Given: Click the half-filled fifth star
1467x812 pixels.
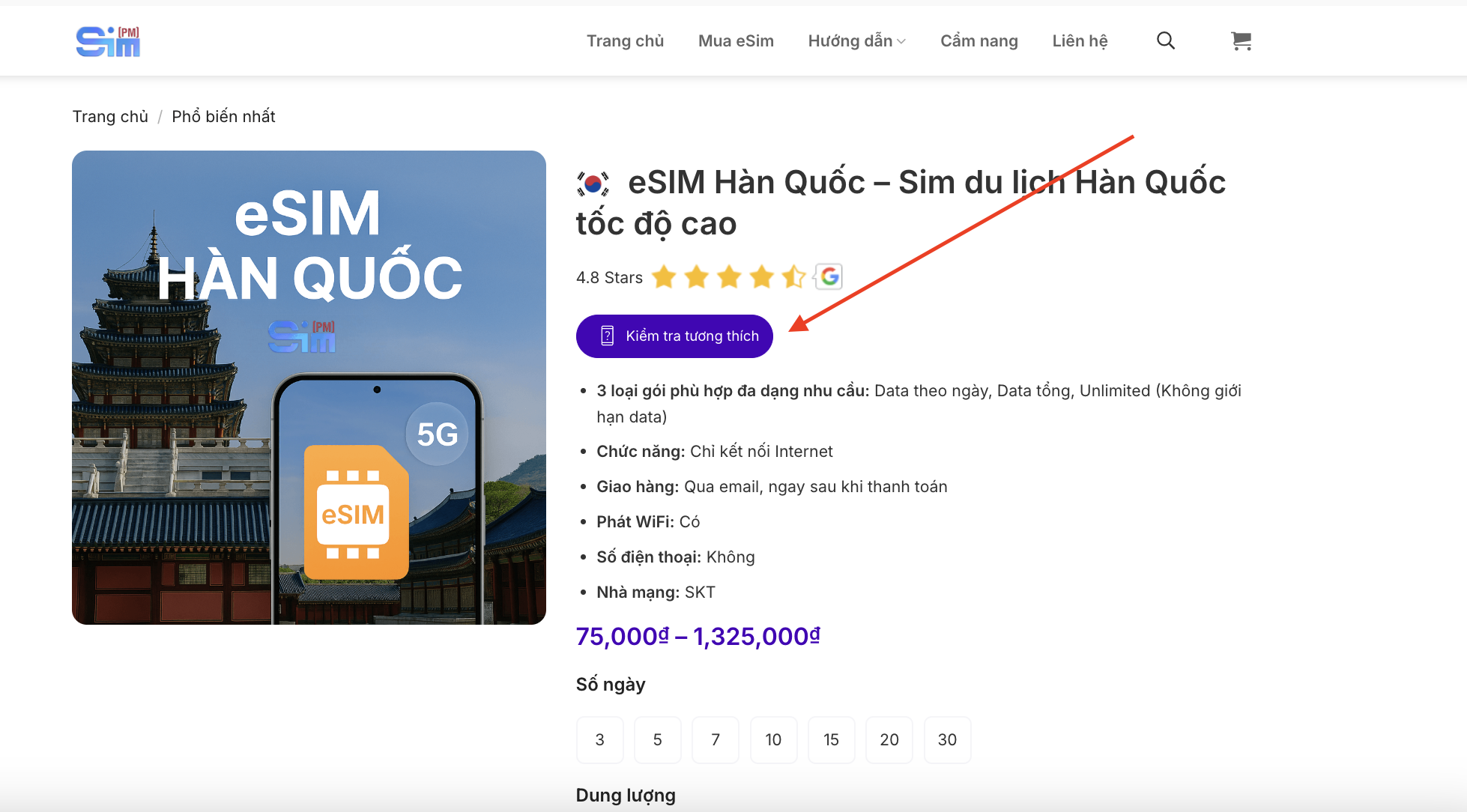Looking at the screenshot, I should click(x=793, y=276).
